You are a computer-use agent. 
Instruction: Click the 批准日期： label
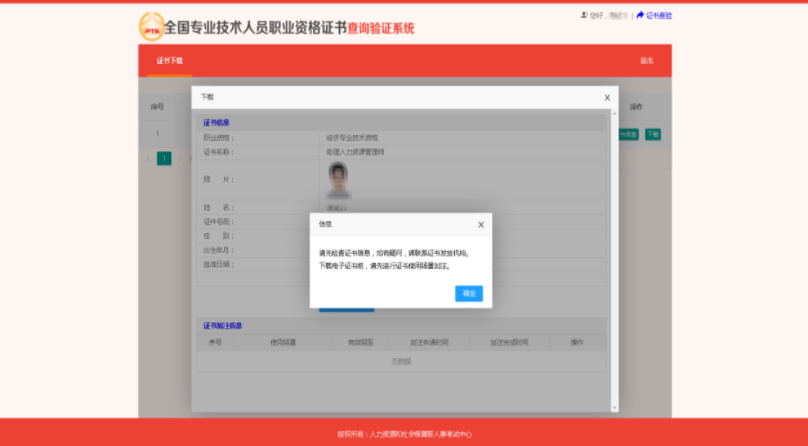[x=218, y=264]
